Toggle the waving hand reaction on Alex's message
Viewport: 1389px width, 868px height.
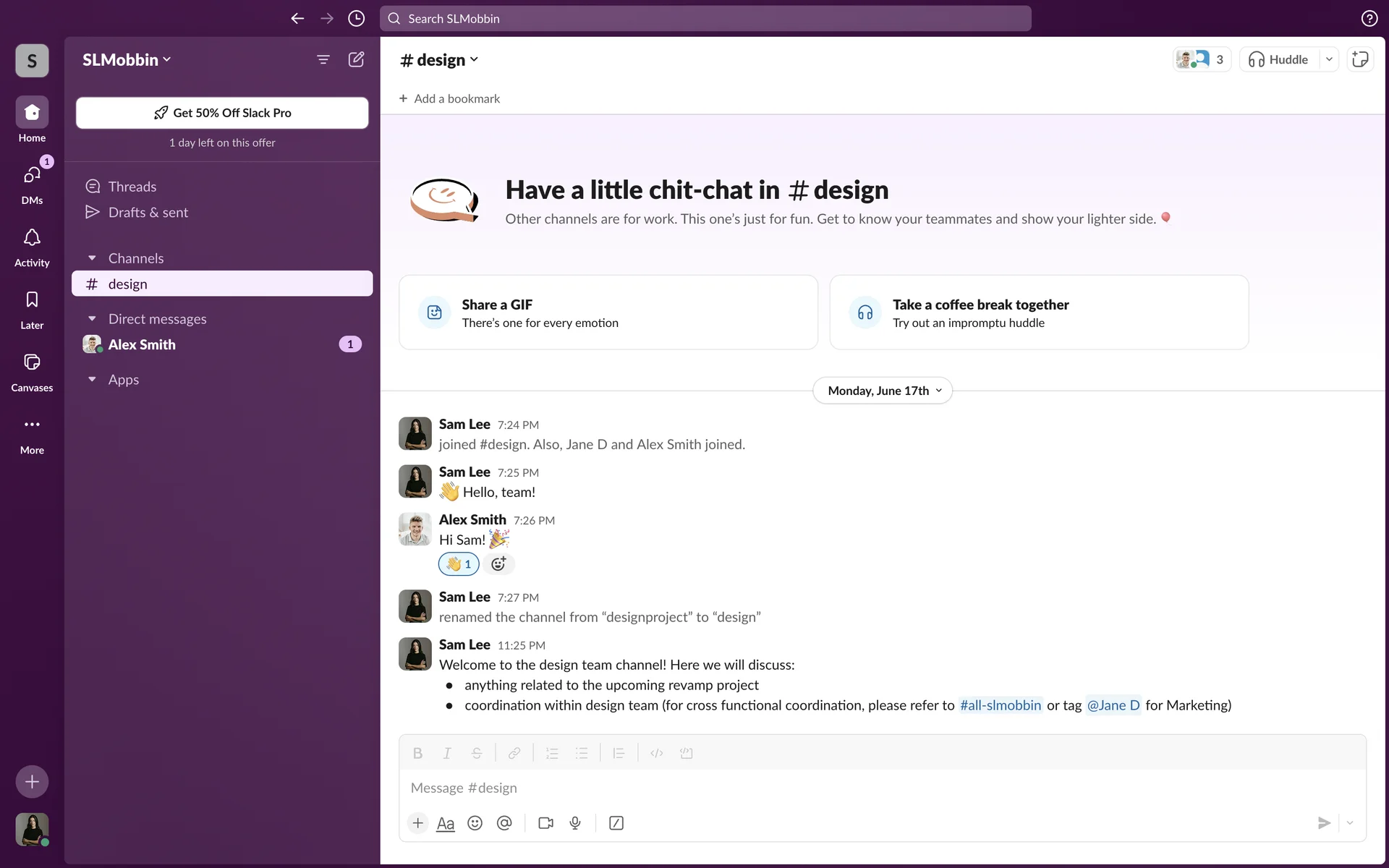coord(459,564)
